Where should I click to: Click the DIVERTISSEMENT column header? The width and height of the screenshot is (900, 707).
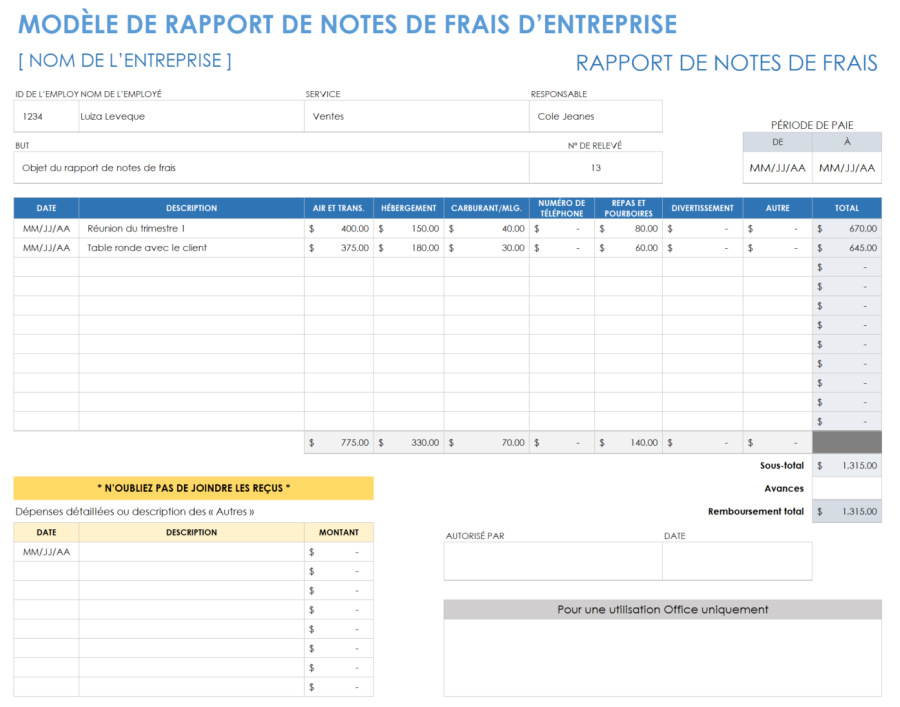coord(702,208)
